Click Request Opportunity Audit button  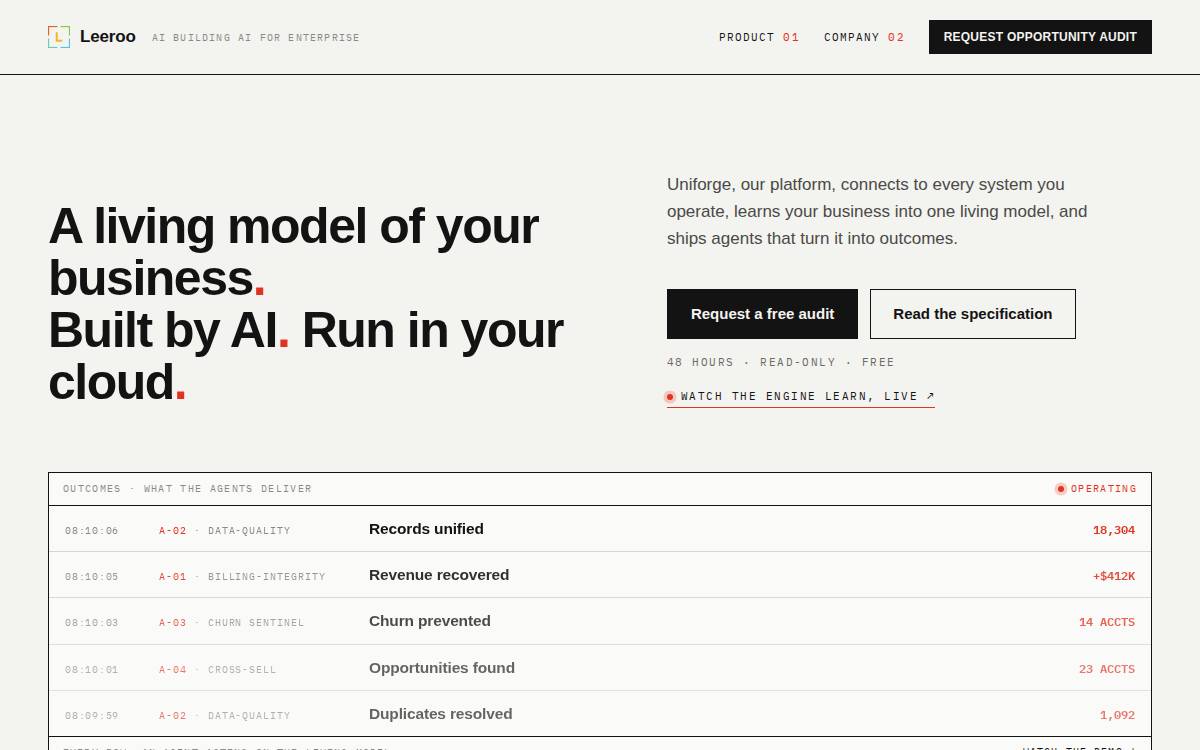click(x=1040, y=37)
